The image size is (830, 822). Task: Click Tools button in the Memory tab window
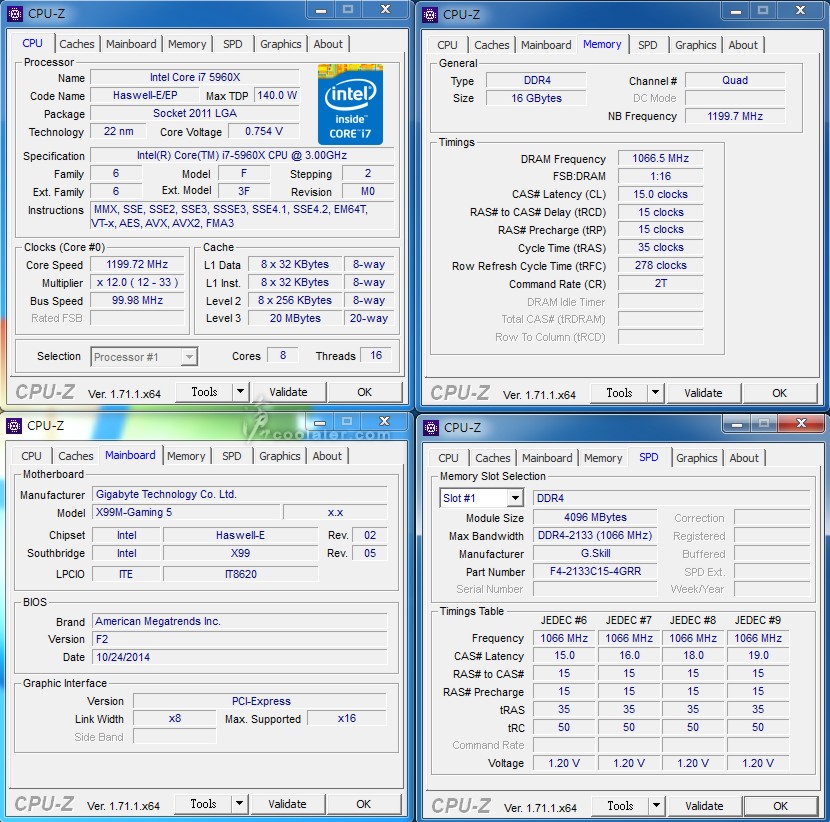point(619,393)
